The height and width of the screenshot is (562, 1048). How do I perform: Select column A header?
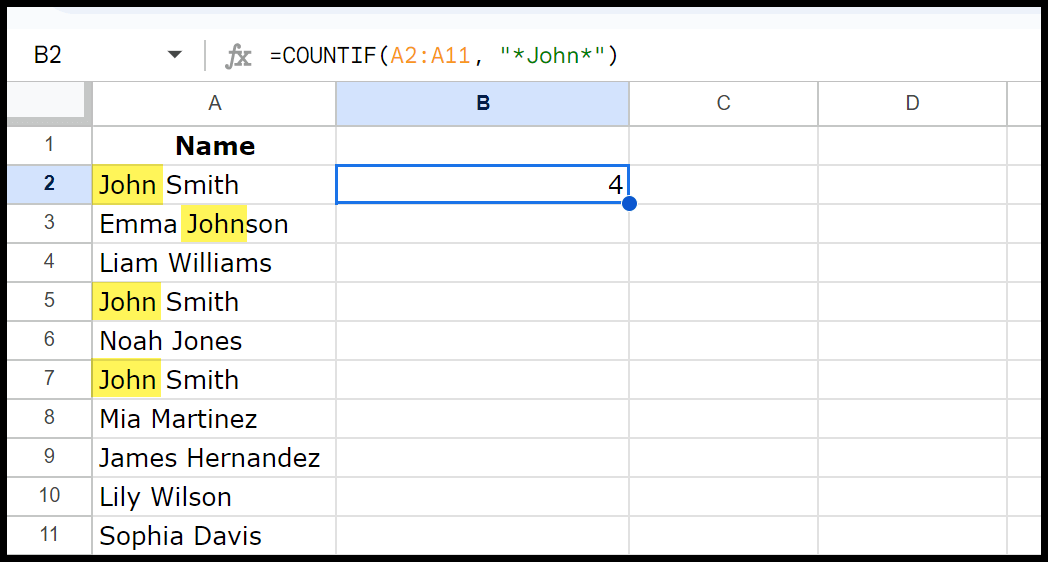tap(214, 104)
